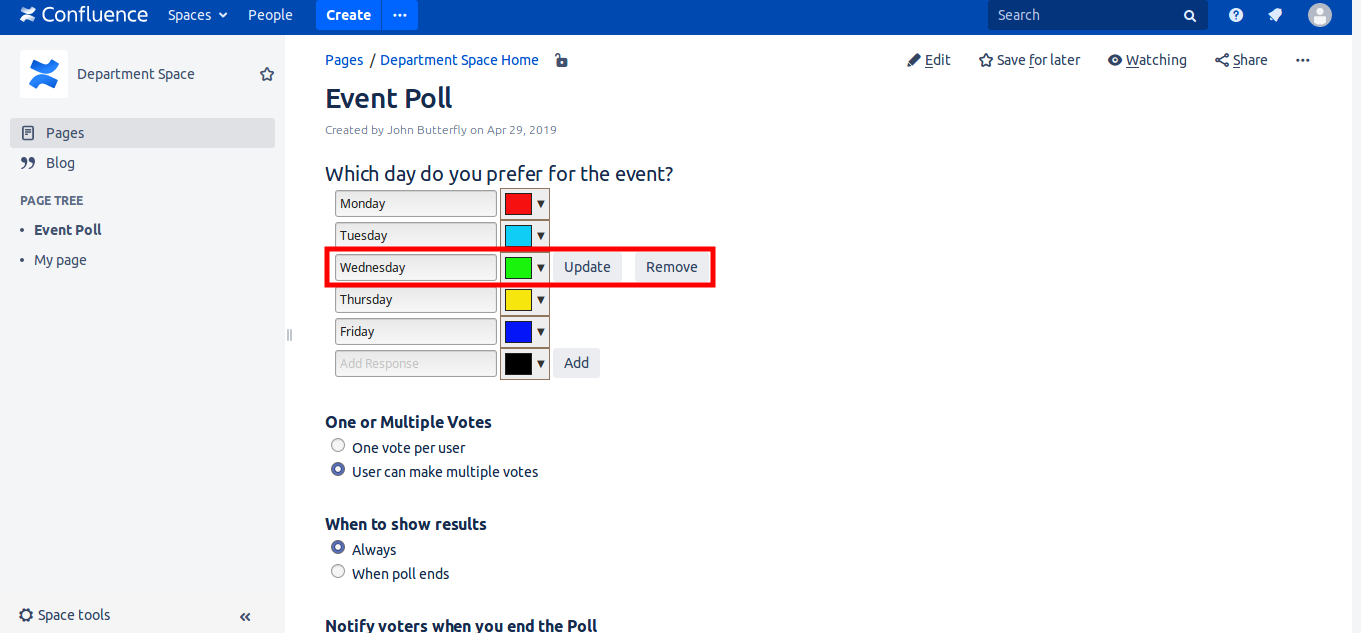The height and width of the screenshot is (633, 1361).
Task: Click the help question mark icon
Action: coord(1236,15)
